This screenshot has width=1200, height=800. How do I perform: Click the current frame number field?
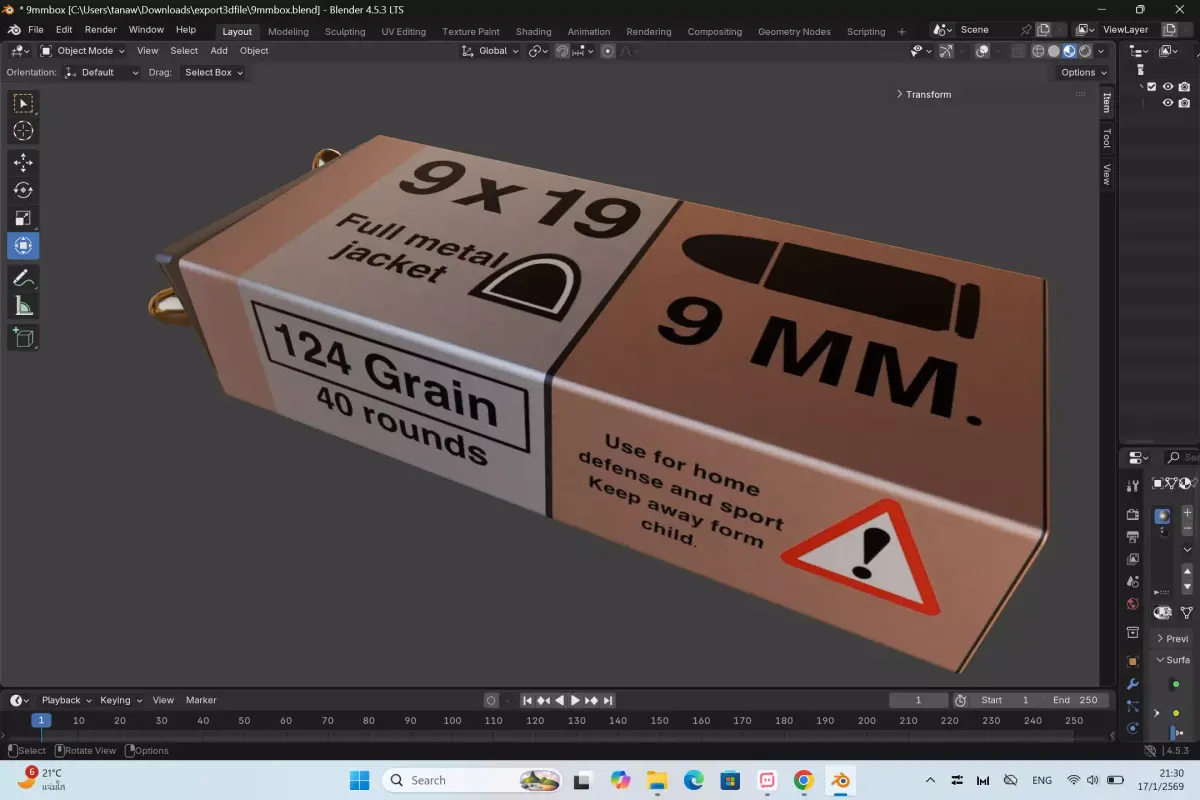click(918, 700)
